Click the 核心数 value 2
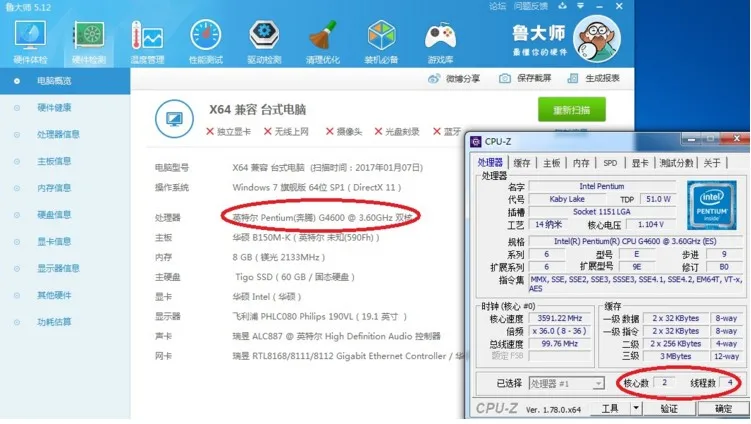The height and width of the screenshot is (424, 751). point(664,382)
